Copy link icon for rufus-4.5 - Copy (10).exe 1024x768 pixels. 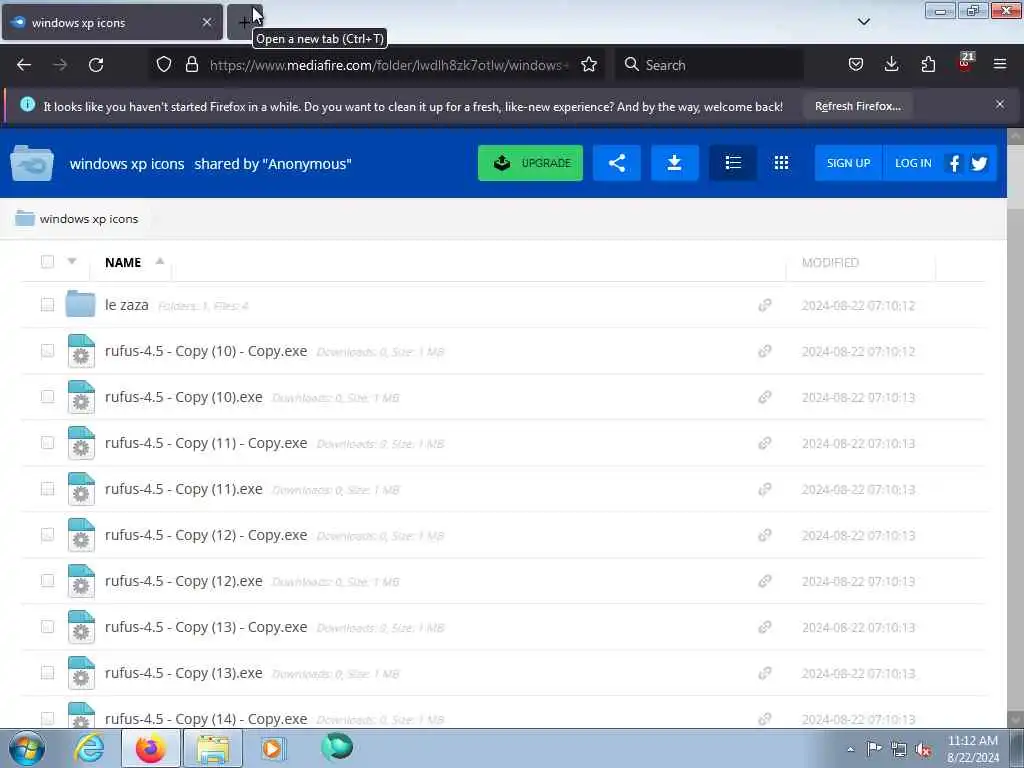click(x=765, y=397)
